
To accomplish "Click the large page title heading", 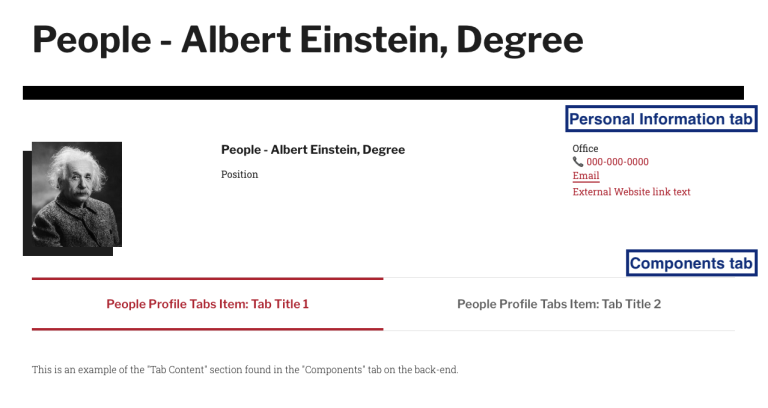I will [x=307, y=39].
